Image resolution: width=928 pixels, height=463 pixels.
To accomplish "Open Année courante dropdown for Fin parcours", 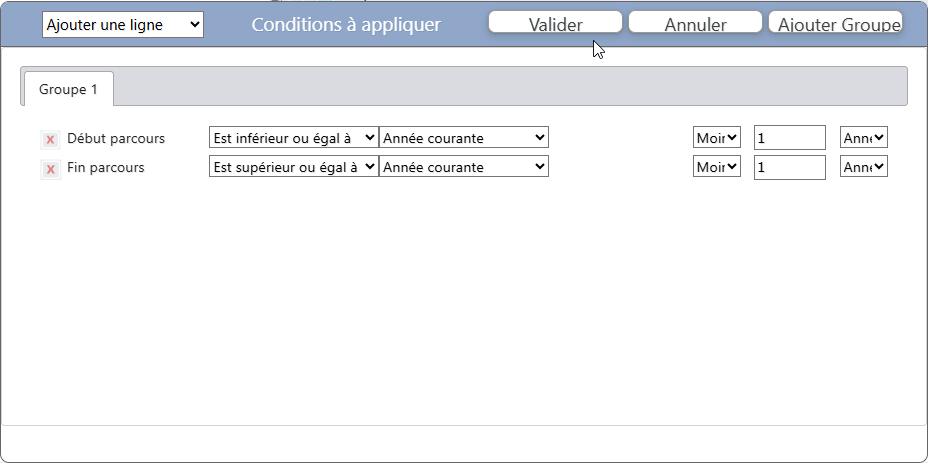I will tap(464, 167).
